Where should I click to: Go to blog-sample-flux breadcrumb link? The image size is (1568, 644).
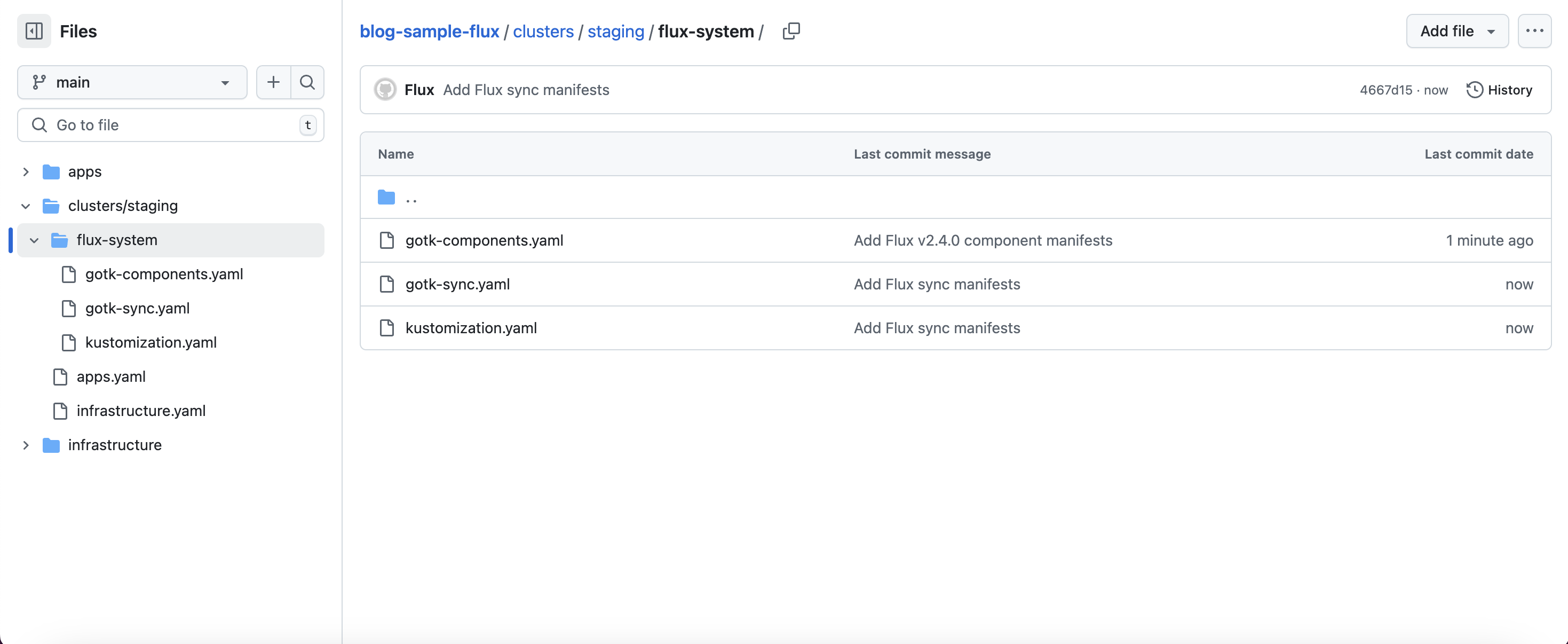pyautogui.click(x=429, y=31)
